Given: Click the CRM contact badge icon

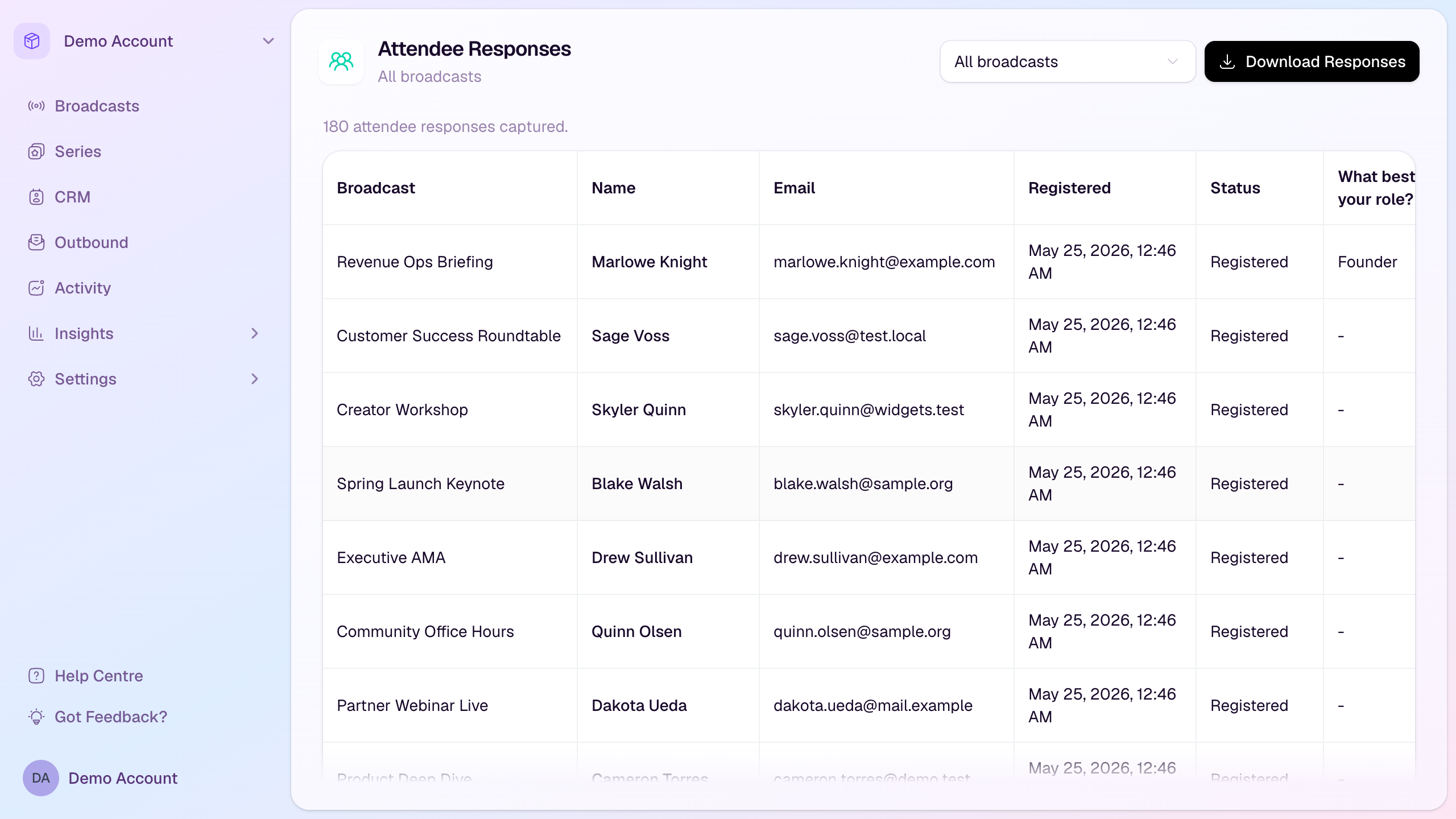Looking at the screenshot, I should (36, 197).
